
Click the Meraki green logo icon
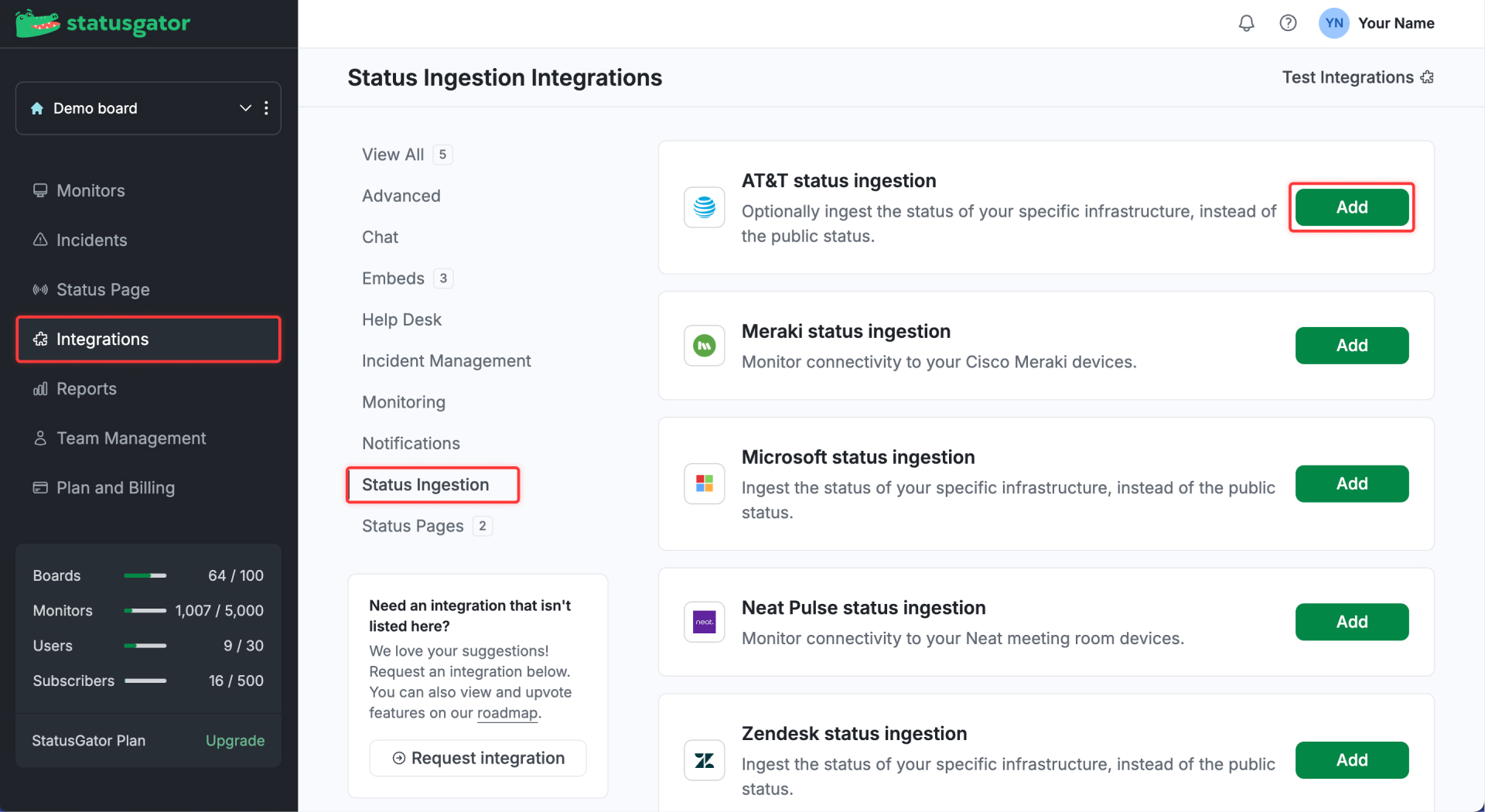coord(704,346)
